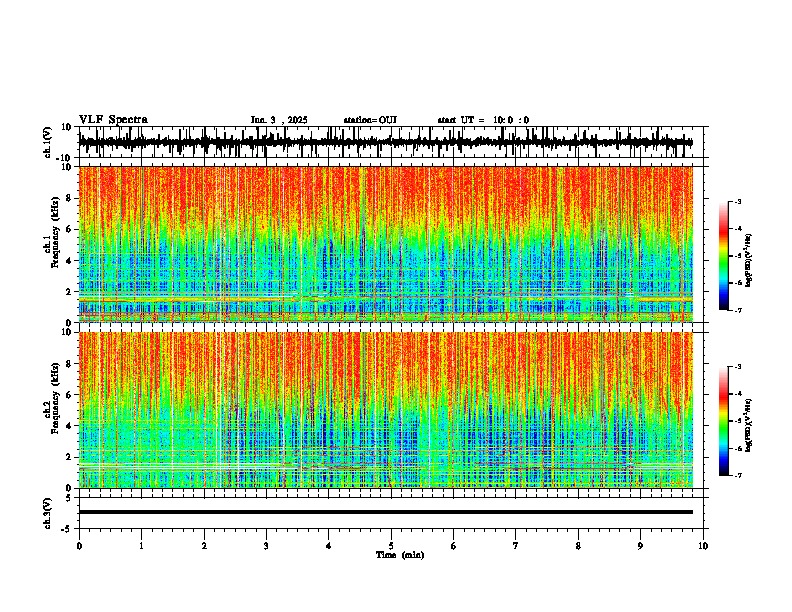Click the "-7" label on ch.1 color scale
The image size is (792, 612).
737,310
